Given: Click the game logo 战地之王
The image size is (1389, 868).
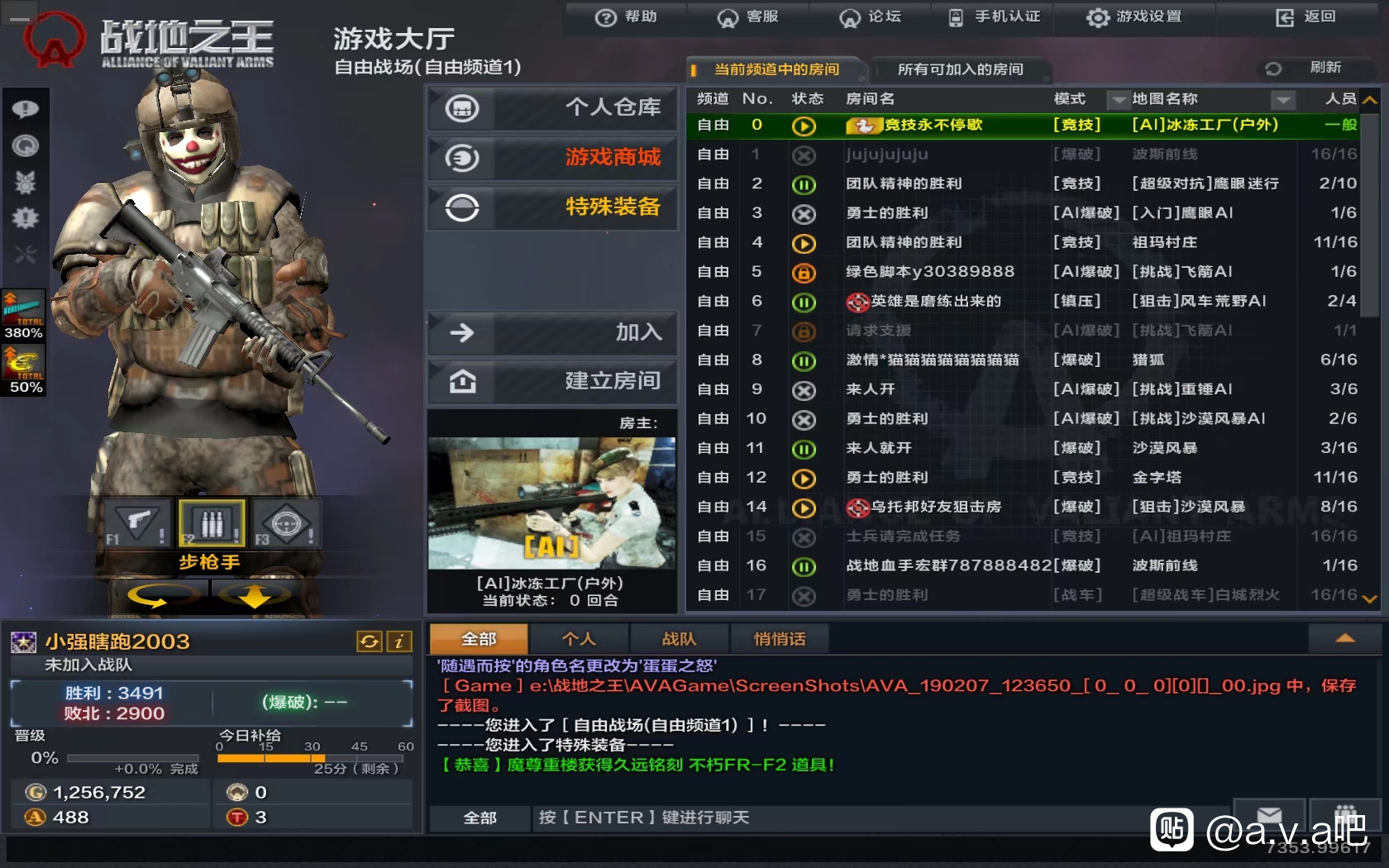Looking at the screenshot, I should tap(149, 41).
